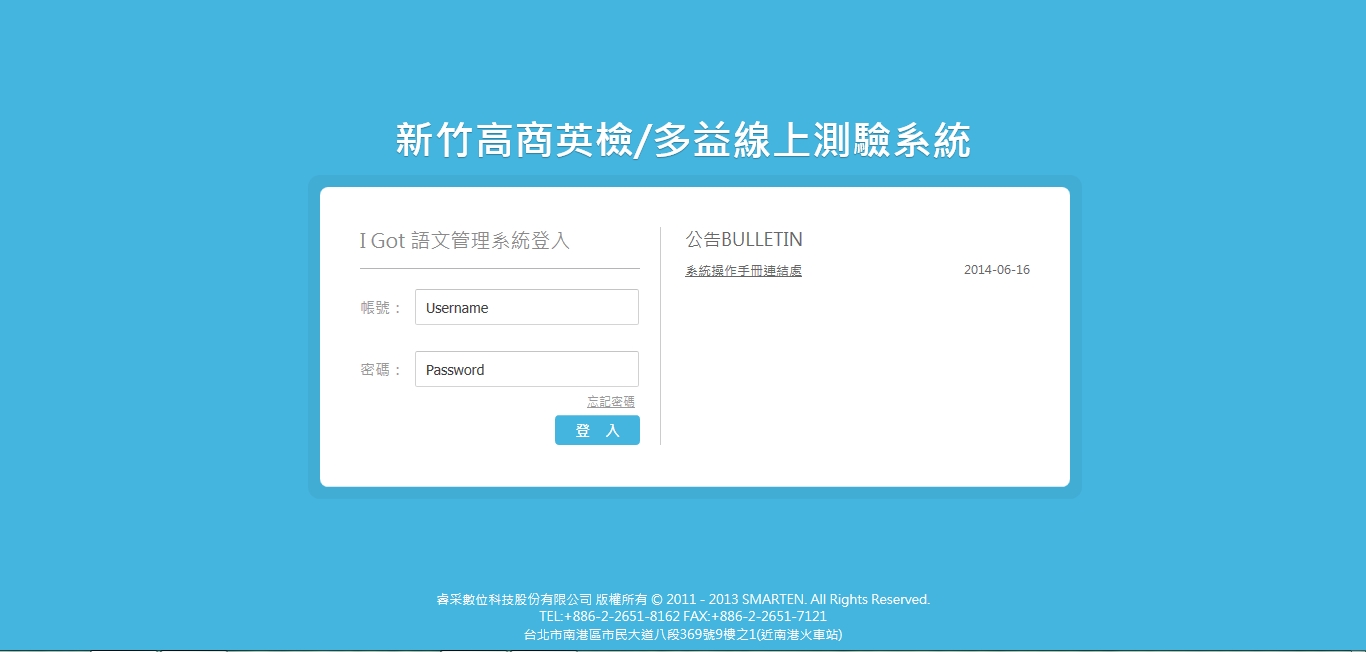Open the 系統操作手冊連結處 bulletin link

743,271
